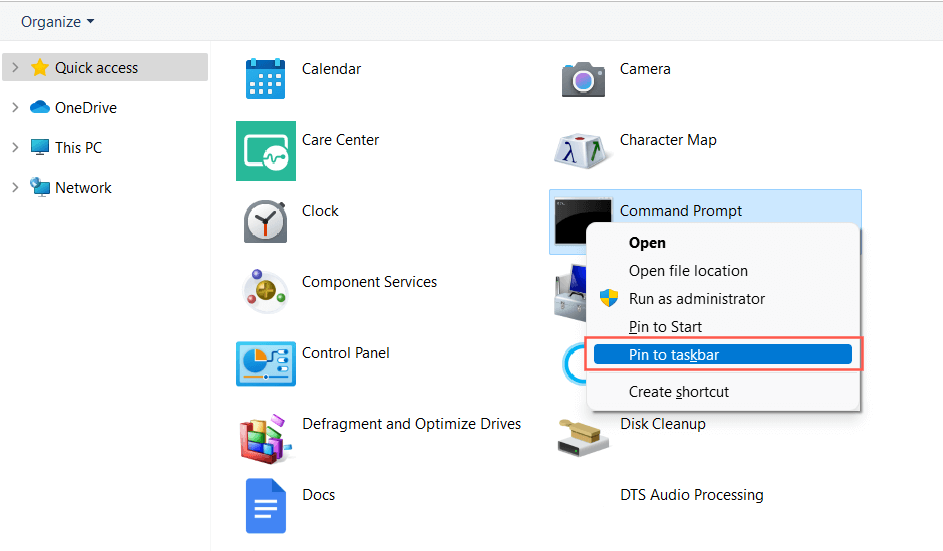Select Defragment and Optimize Drives icon

point(265,435)
